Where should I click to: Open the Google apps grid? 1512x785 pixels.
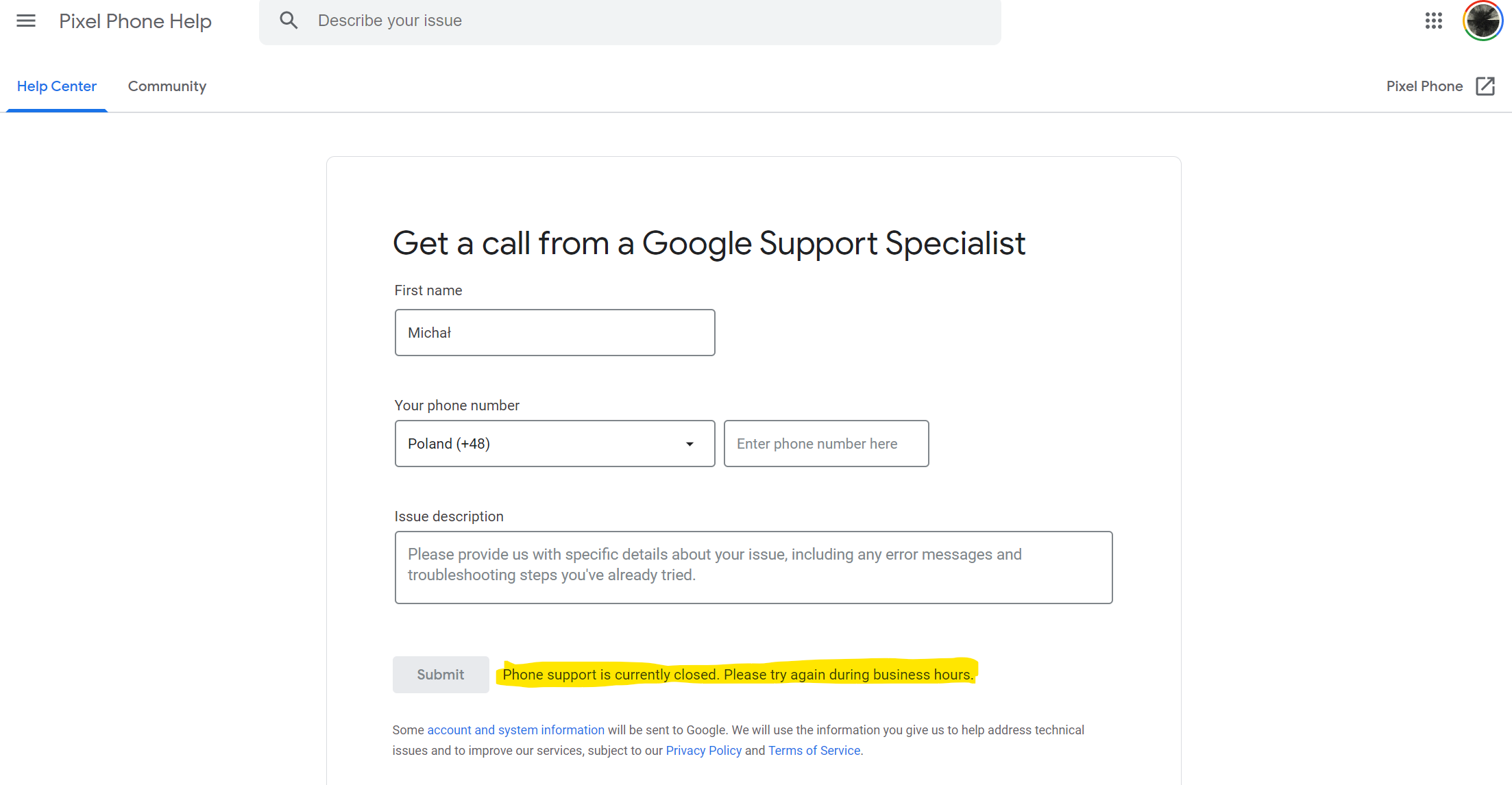pyautogui.click(x=1433, y=21)
